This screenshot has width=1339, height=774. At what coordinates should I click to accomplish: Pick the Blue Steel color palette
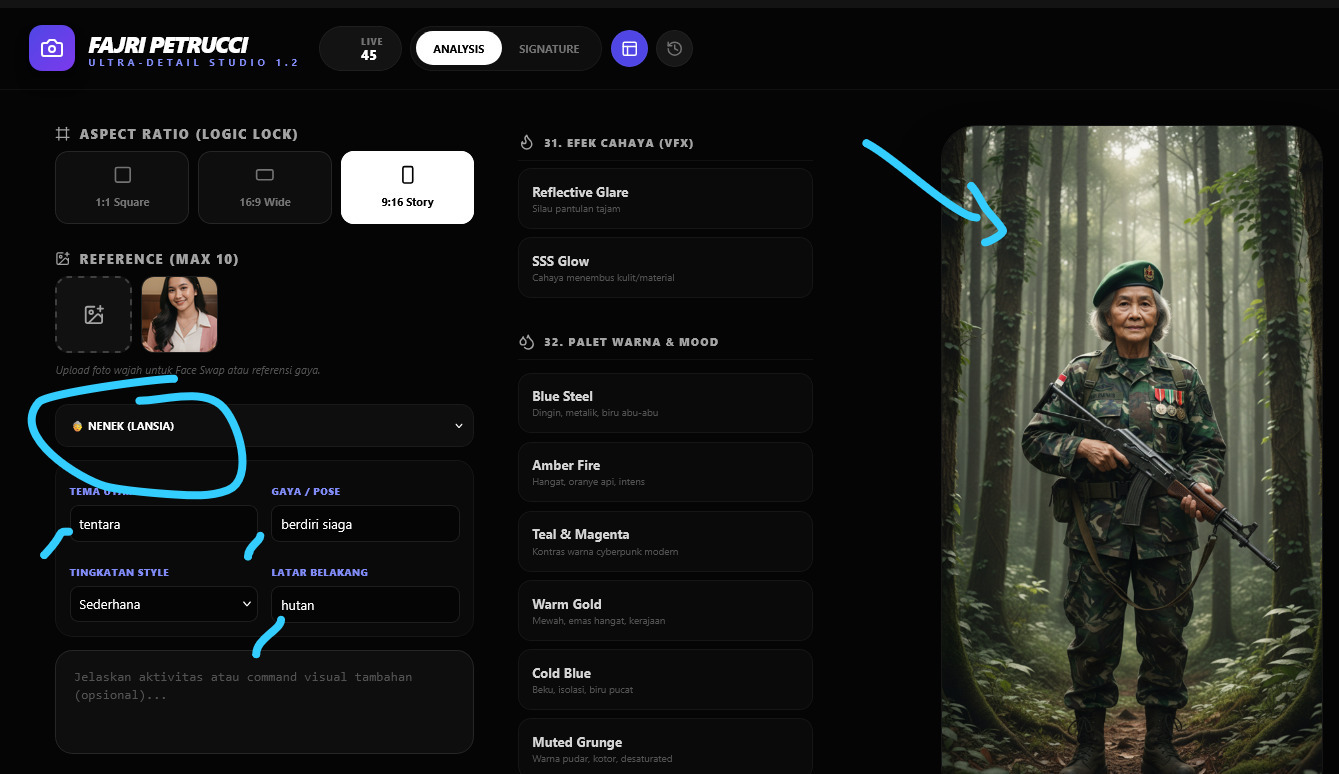click(665, 402)
